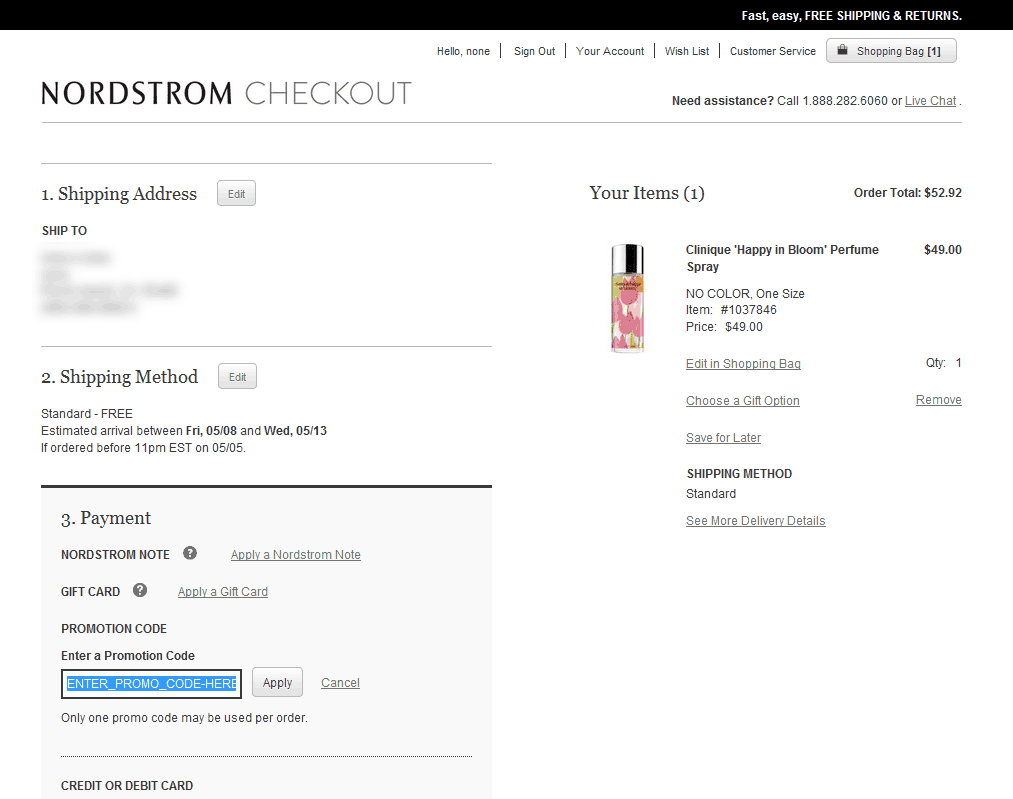Open Customer Service page
Image resolution: width=1013 pixels, height=799 pixels.
tap(773, 51)
